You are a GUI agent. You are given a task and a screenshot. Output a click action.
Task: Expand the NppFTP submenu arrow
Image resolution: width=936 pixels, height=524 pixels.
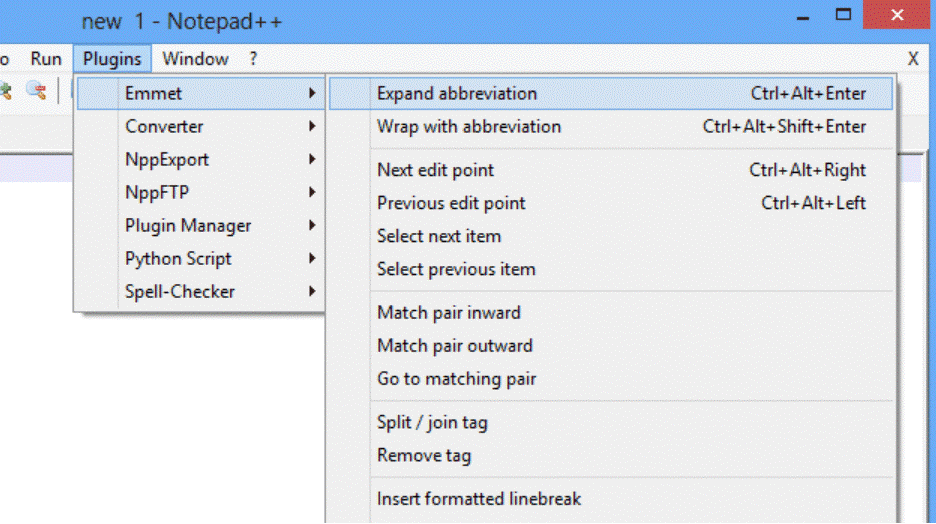(x=312, y=192)
